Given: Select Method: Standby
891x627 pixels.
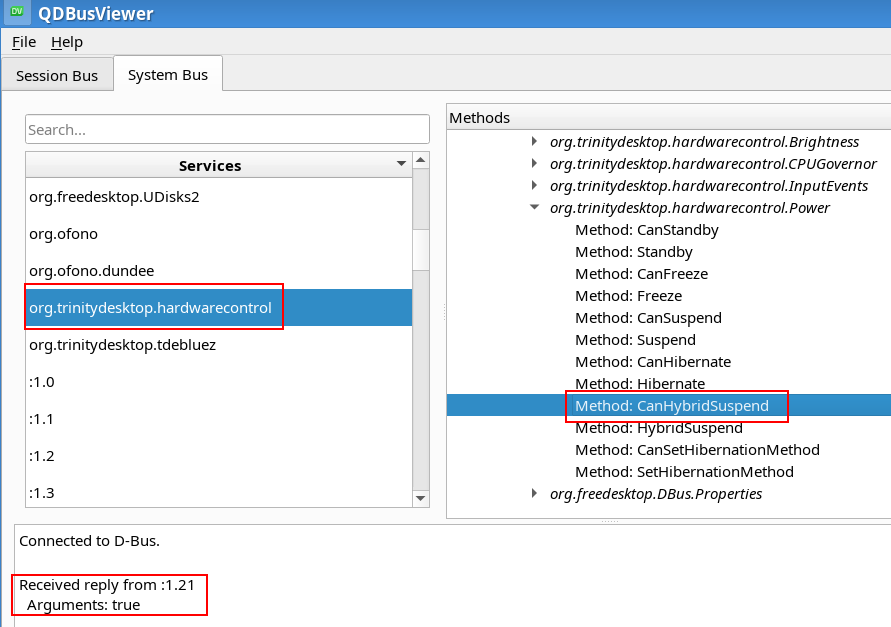Looking at the screenshot, I should (634, 252).
